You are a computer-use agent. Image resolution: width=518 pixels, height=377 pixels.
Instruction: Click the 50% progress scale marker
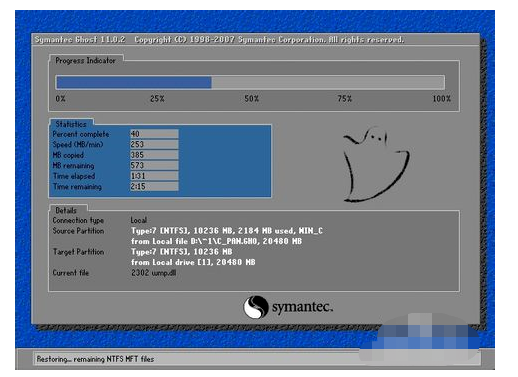point(252,99)
